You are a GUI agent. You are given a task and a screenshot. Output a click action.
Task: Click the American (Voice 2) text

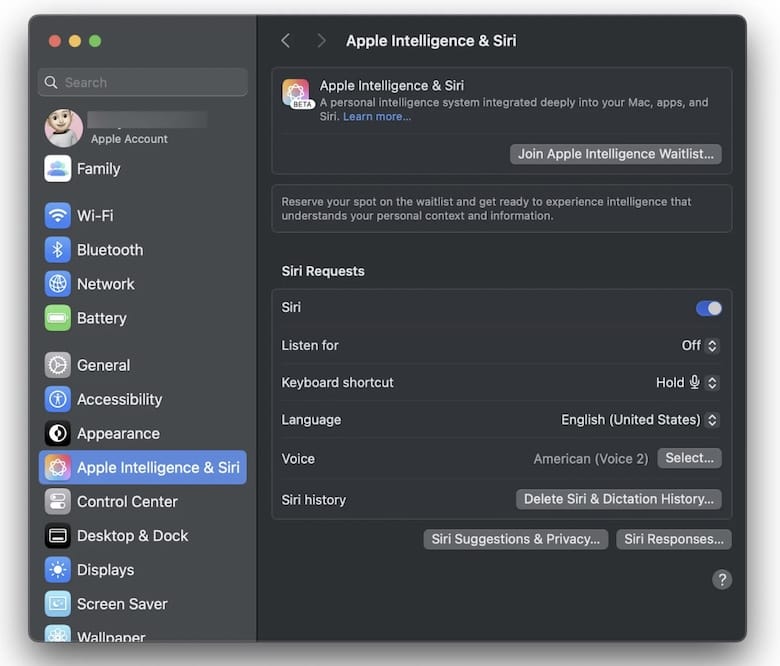(x=591, y=459)
